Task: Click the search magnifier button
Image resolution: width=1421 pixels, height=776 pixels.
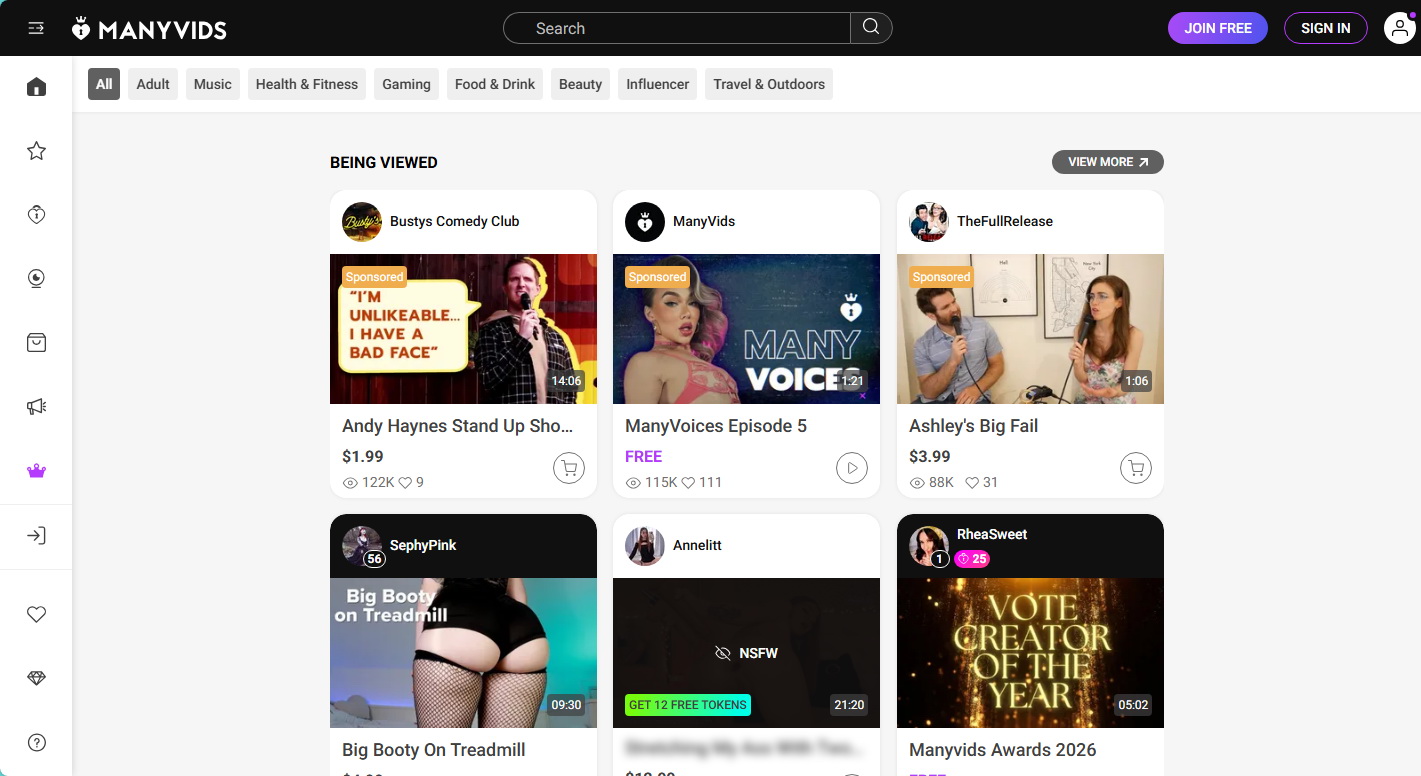Action: 871,28
